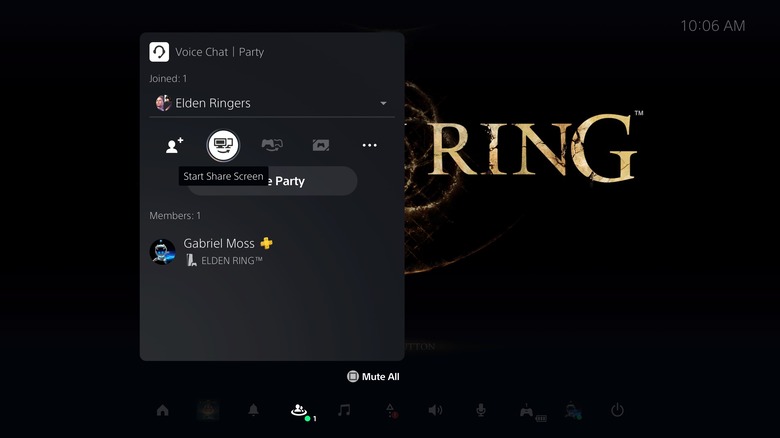
Task: Open the Sound speaker settings
Action: pyautogui.click(x=435, y=410)
